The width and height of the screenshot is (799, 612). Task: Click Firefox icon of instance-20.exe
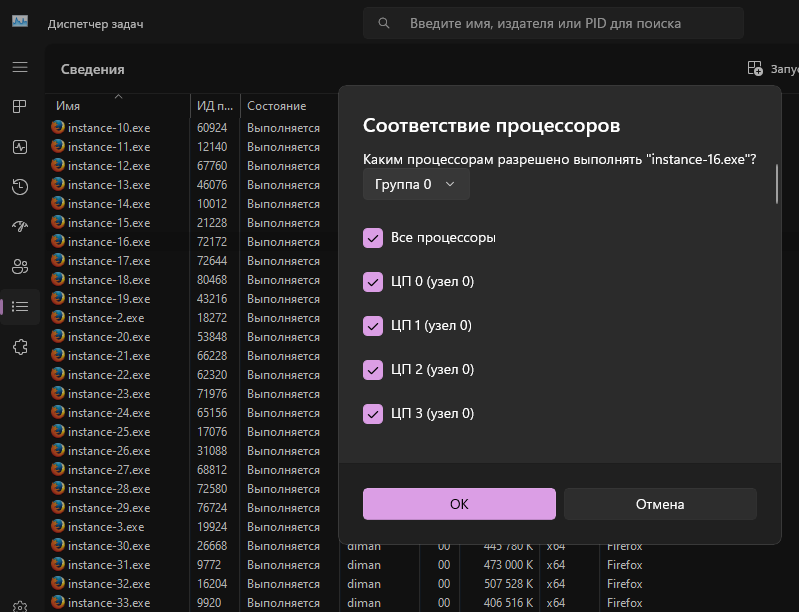click(x=58, y=336)
